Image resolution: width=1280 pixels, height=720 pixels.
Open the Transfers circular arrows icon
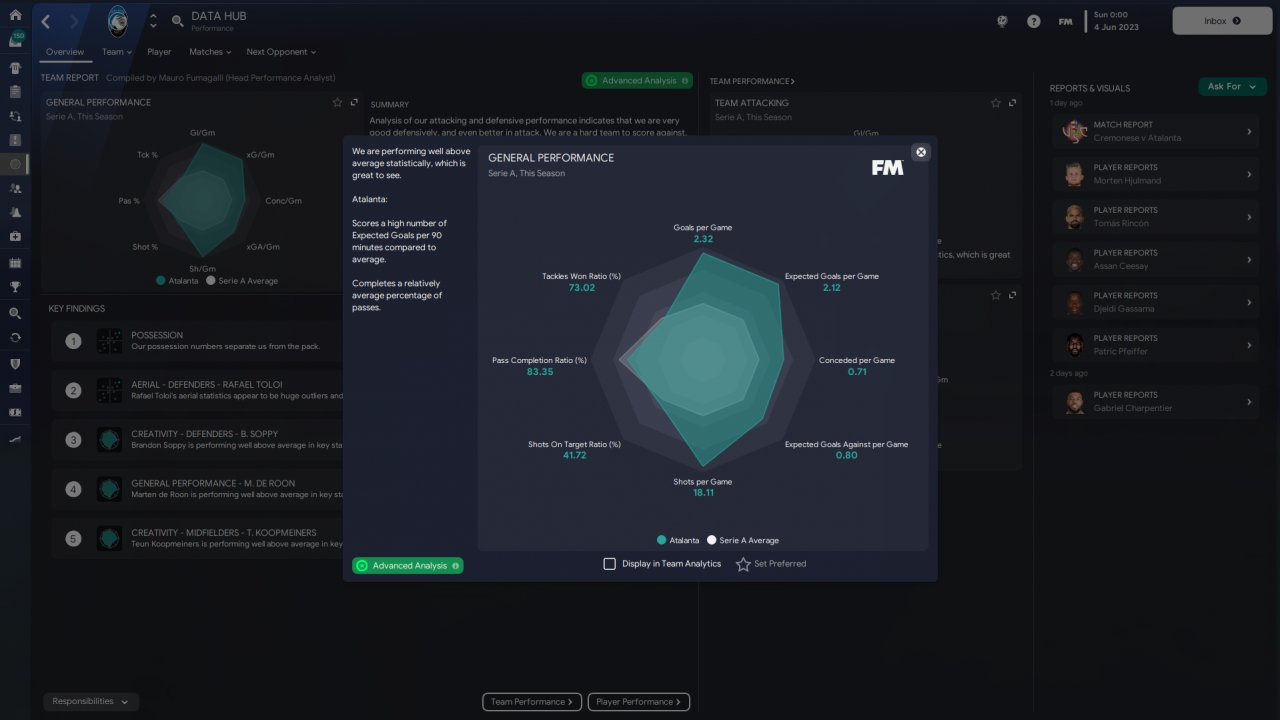15,337
